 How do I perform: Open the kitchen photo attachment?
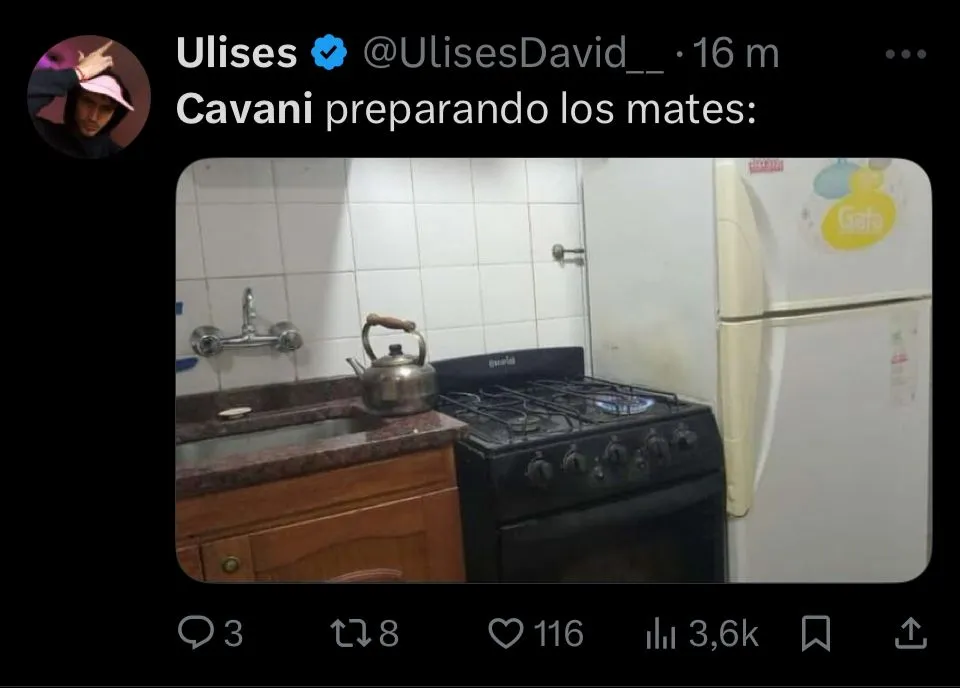[553, 370]
